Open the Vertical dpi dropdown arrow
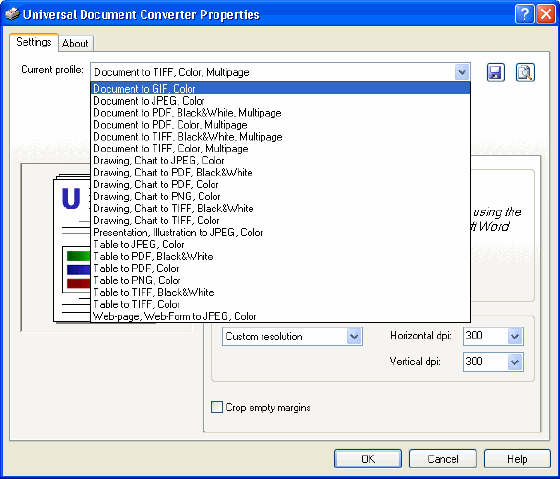Image resolution: width=560 pixels, height=479 pixels. point(515,362)
